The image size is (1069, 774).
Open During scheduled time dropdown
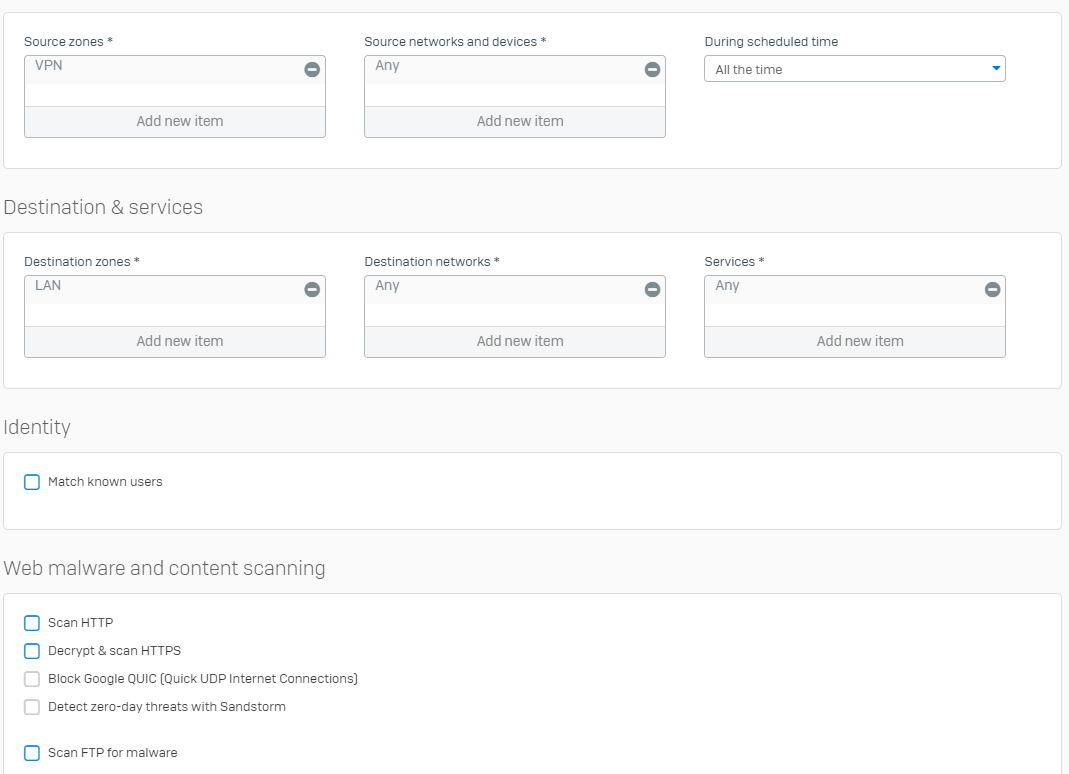853,69
